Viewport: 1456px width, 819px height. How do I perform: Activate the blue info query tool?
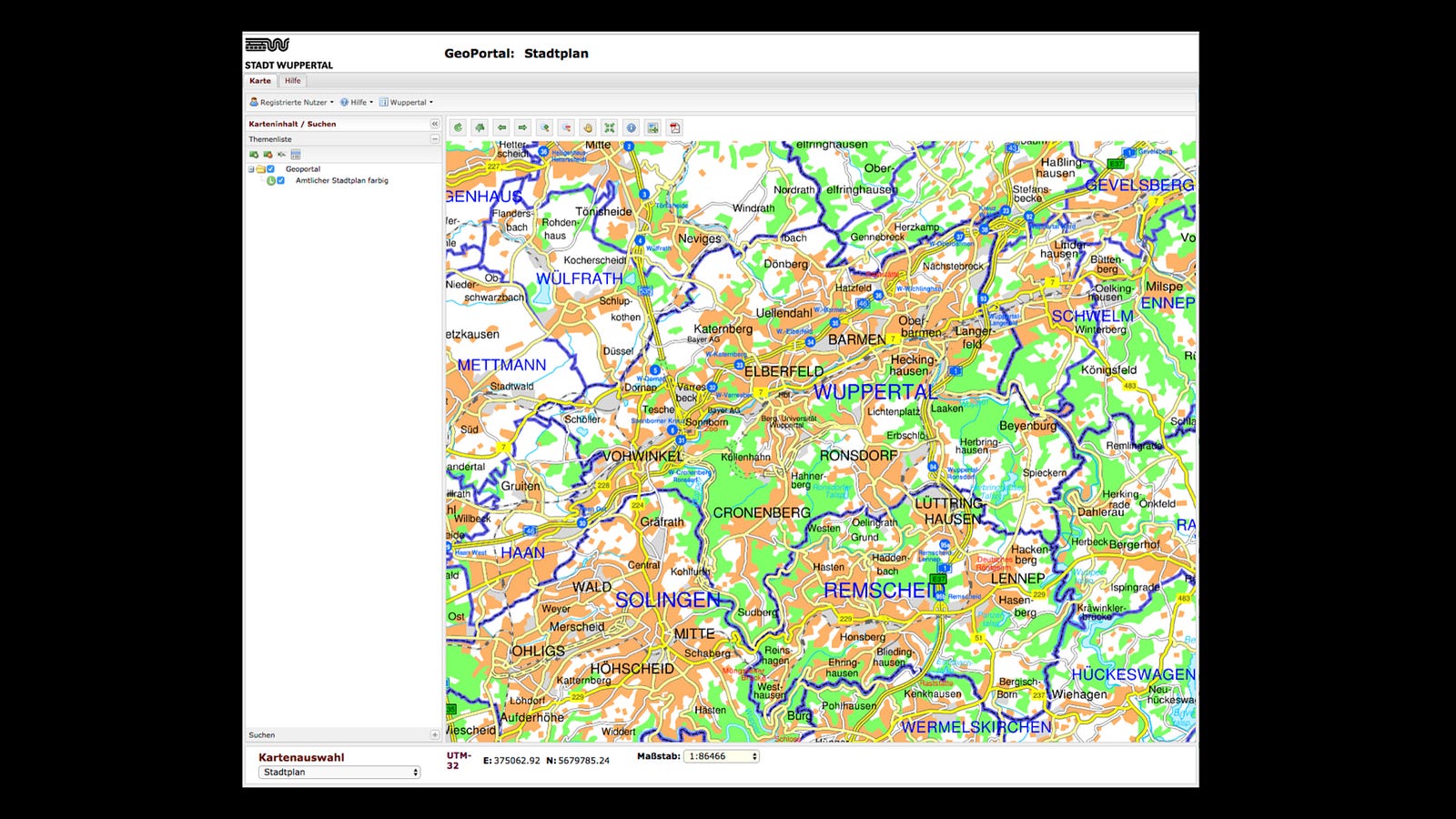pos(631,127)
